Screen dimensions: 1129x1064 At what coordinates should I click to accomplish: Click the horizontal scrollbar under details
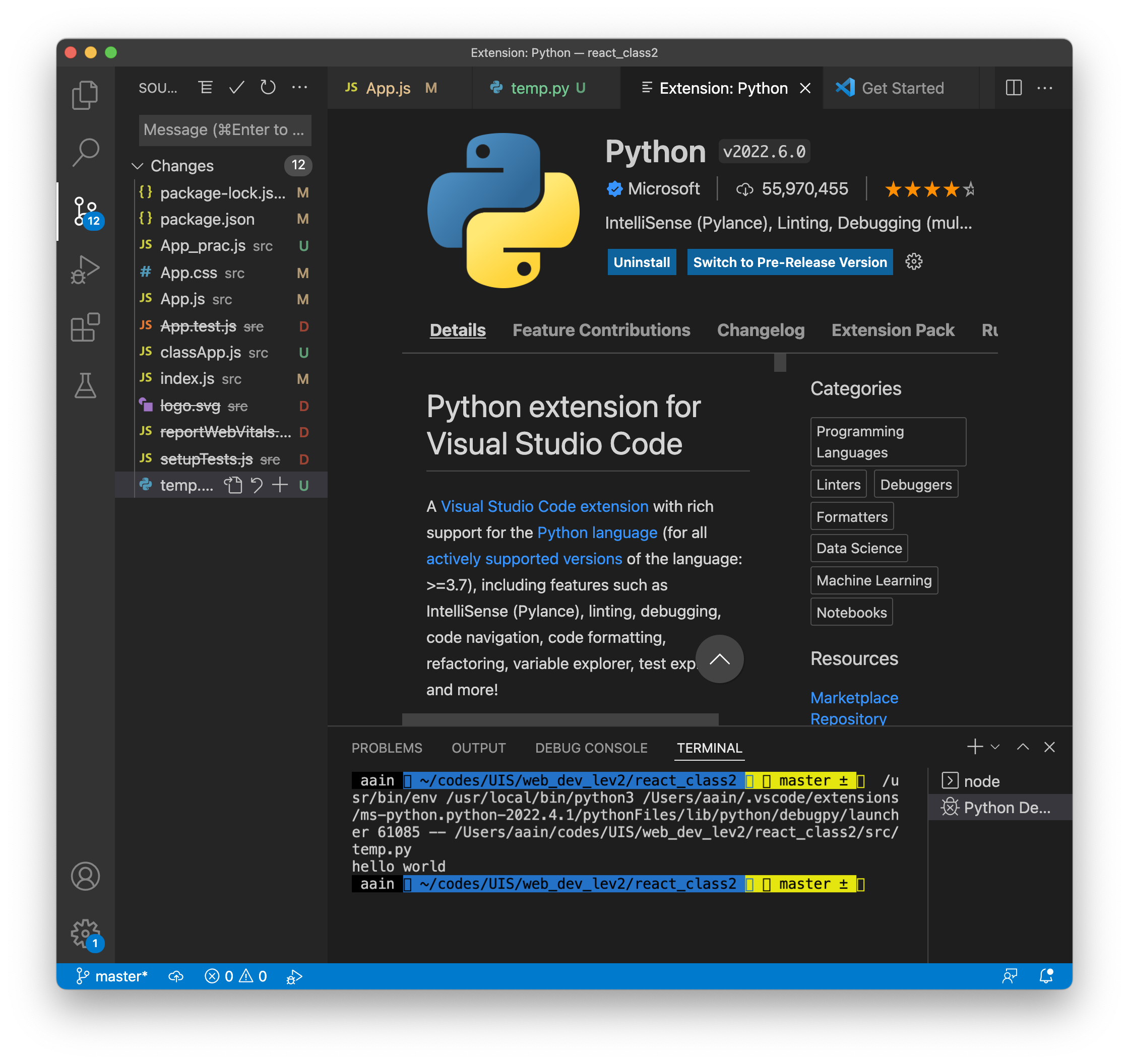tap(560, 719)
